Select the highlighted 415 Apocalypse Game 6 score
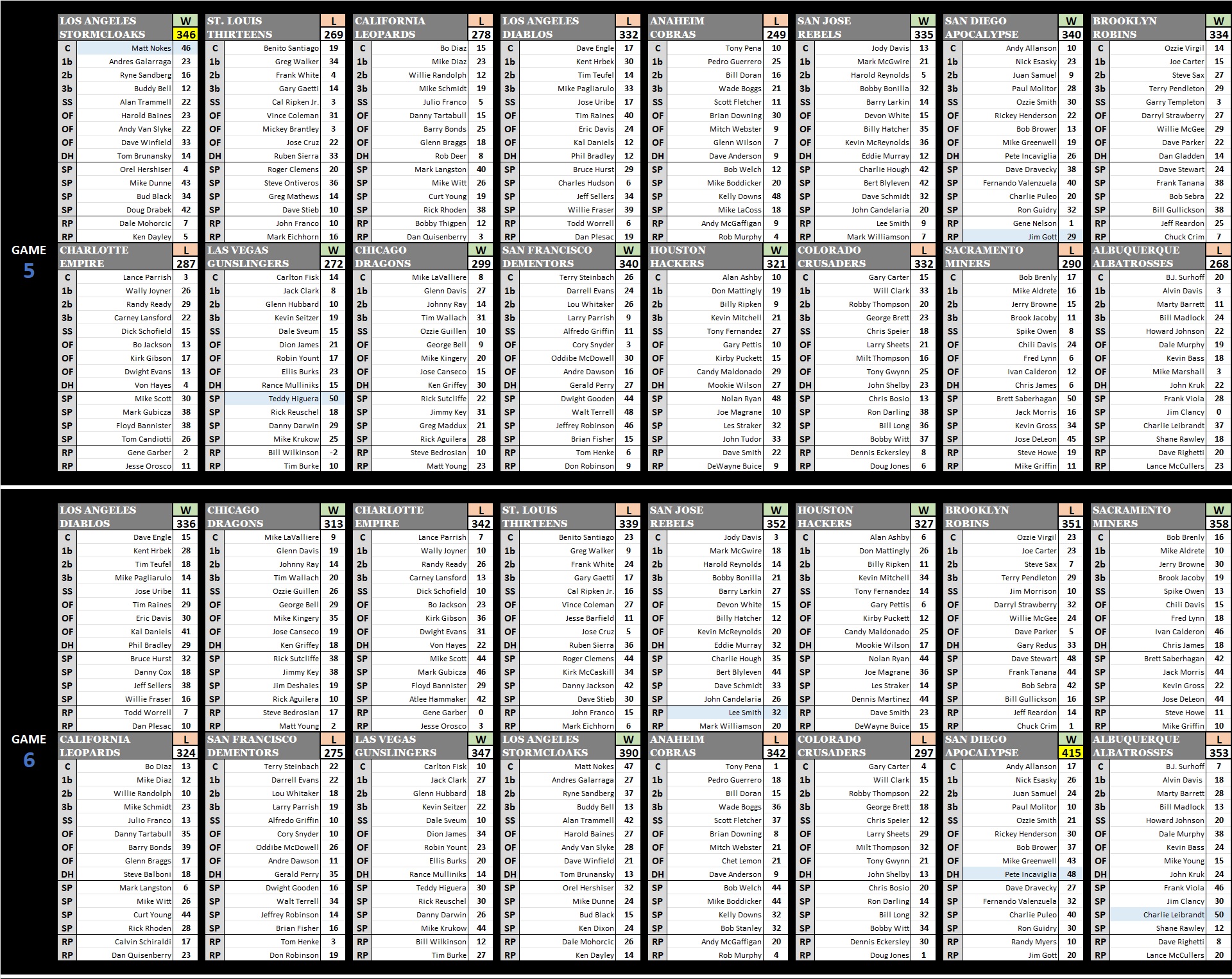Screen dimensions: 1232x979 click(1071, 753)
